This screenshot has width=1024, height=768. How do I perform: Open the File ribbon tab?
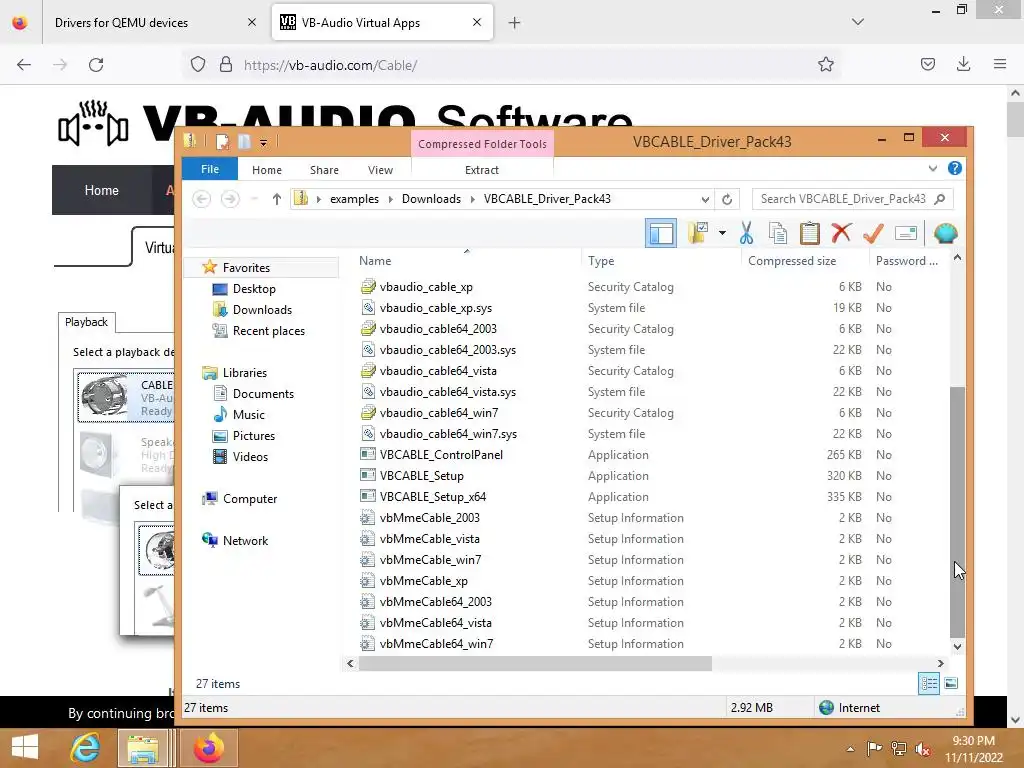(210, 169)
